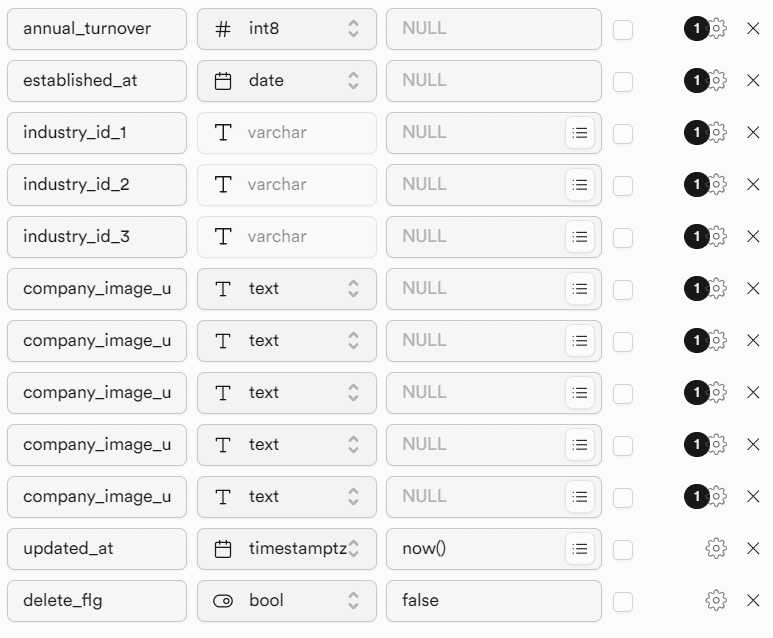Open default value suggestions for industry_id_1
Screen dimensions: 773x638
coord(580,132)
